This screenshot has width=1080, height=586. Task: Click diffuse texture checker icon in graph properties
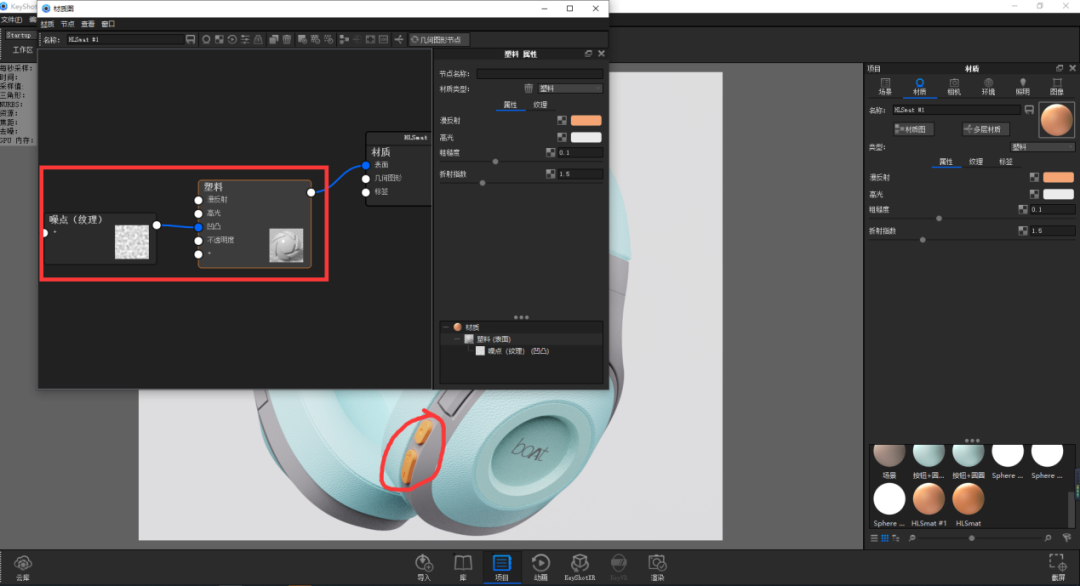(562, 121)
